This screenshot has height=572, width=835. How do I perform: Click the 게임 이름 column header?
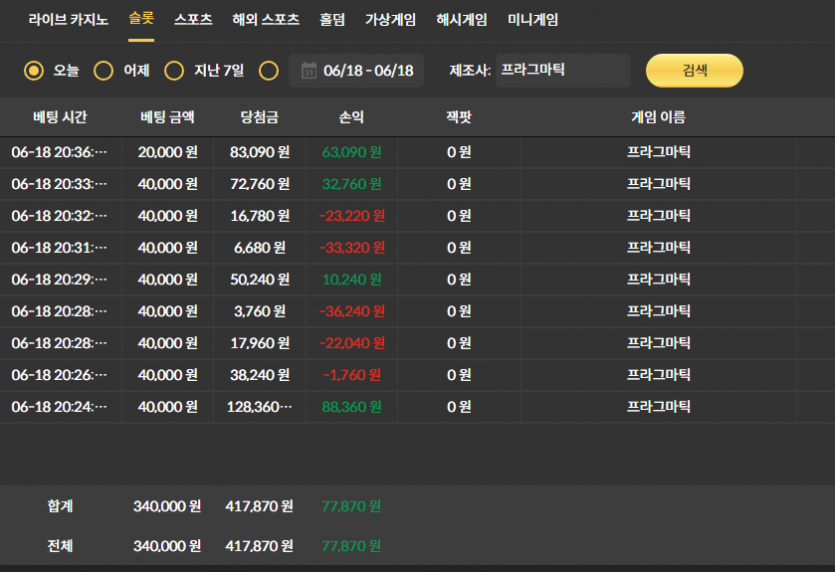point(658,117)
